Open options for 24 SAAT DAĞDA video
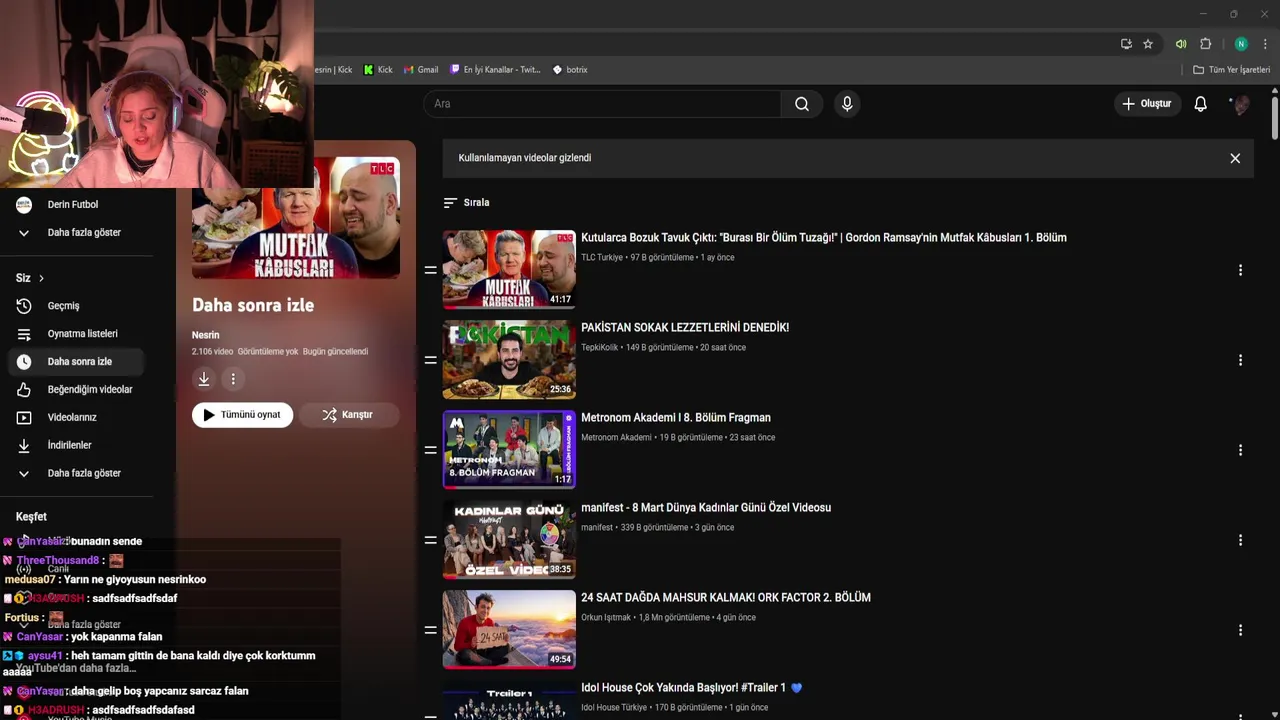This screenshot has width=1280, height=720. [x=1240, y=630]
